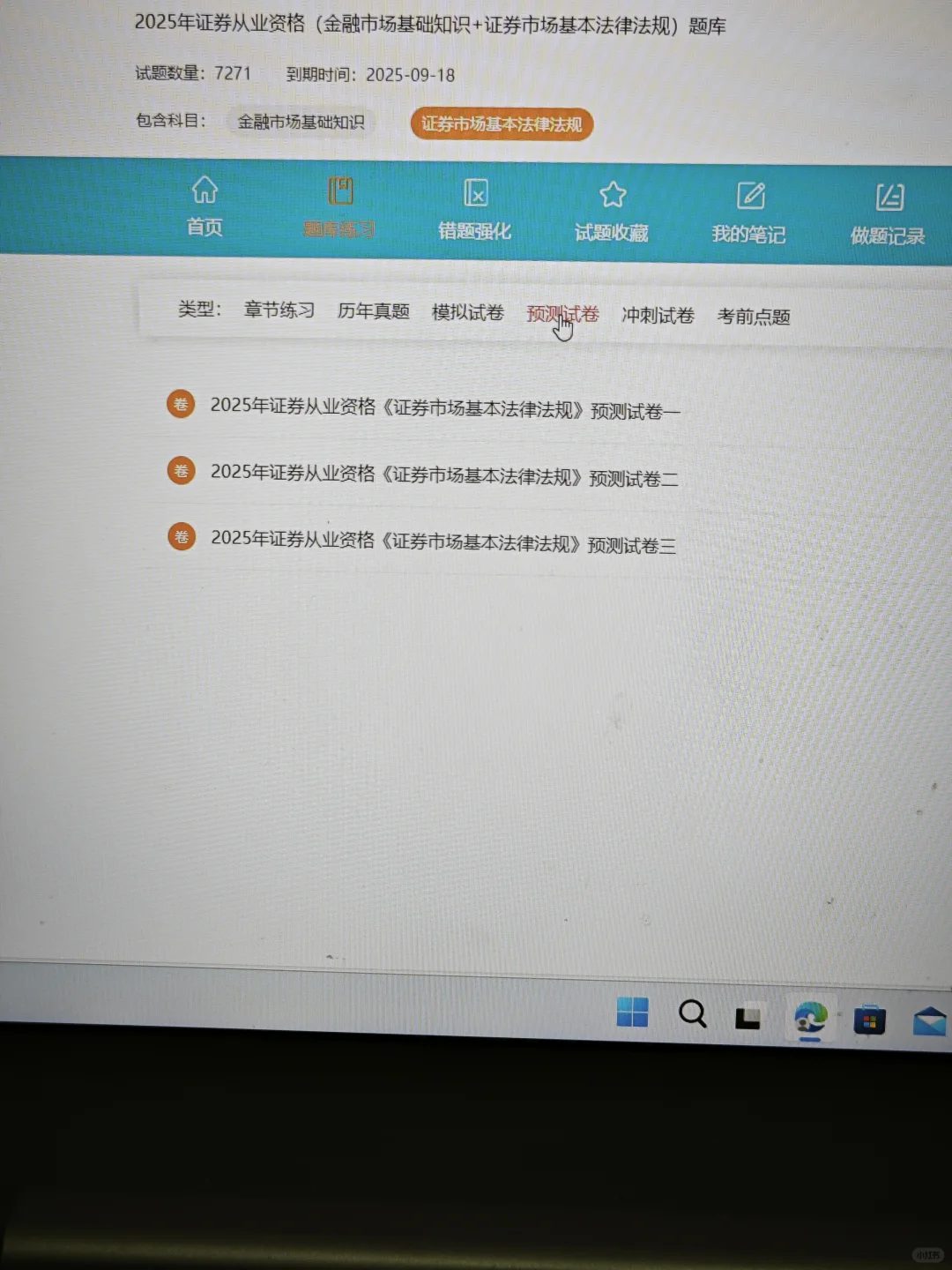952x1270 pixels.
Task: Open Windows Search from the taskbar
Action: 693,1015
